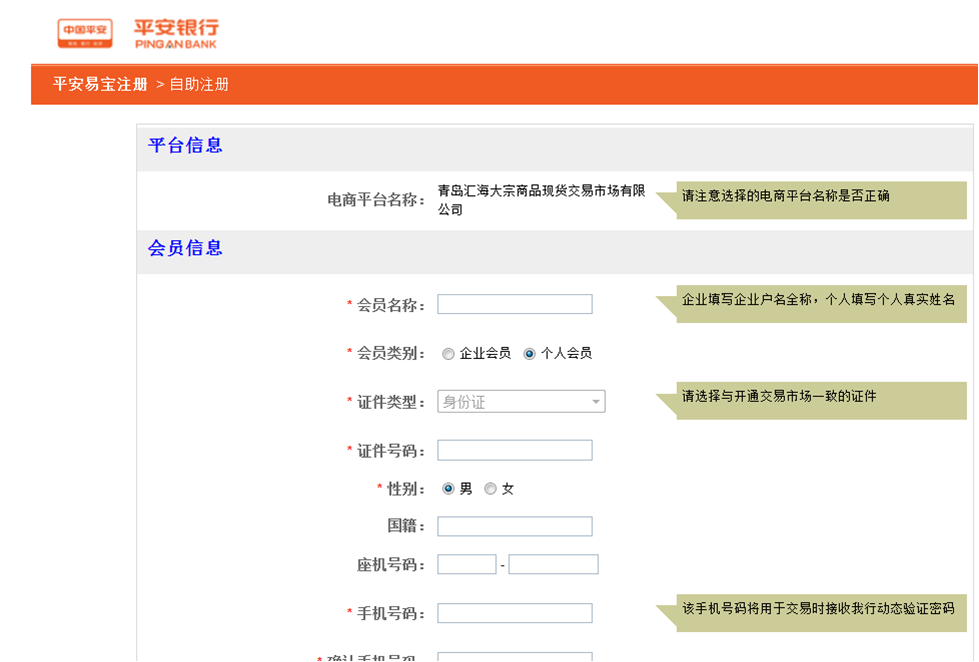Click the 自助注册 breadcrumb item
The height and width of the screenshot is (662, 979).
point(199,84)
